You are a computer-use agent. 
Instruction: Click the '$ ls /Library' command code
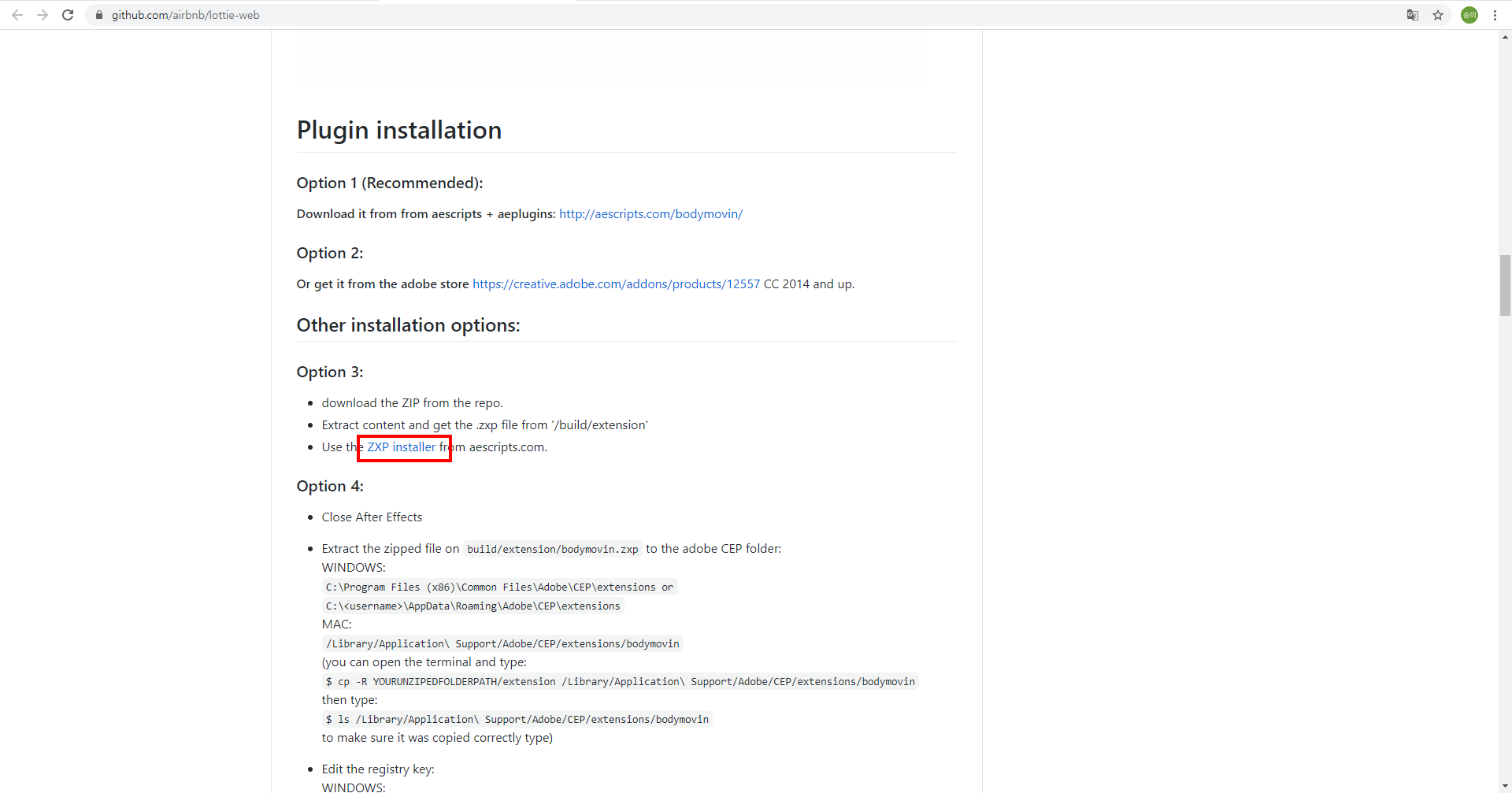pos(517,719)
